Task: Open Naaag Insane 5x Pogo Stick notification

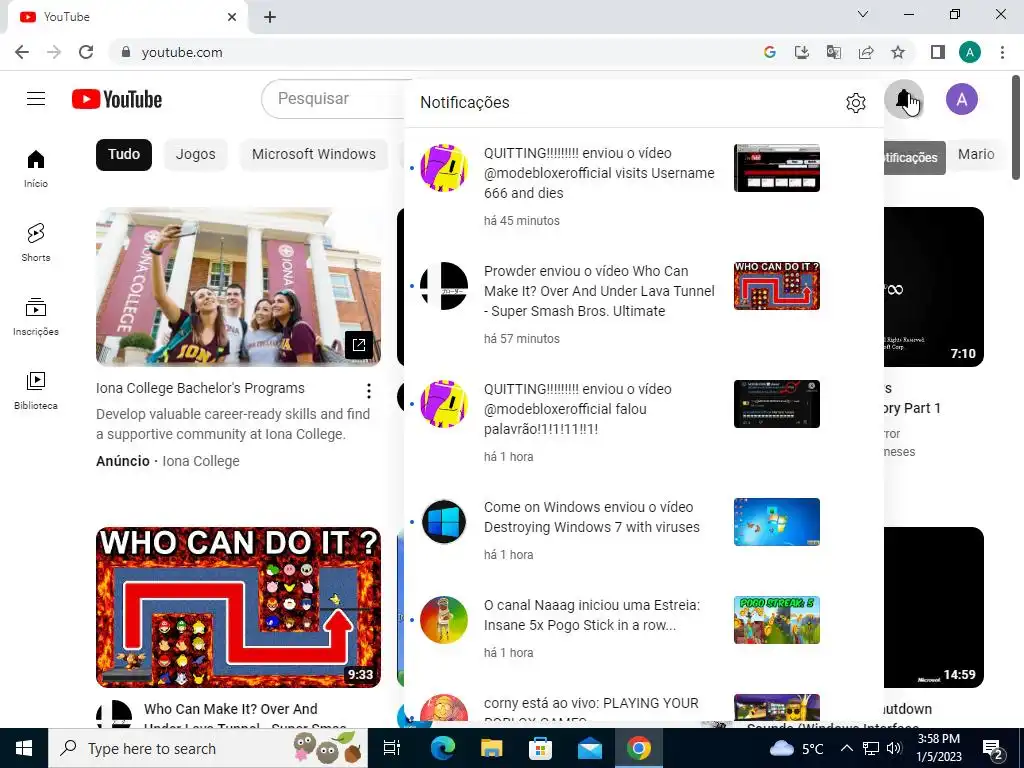Action: click(x=592, y=615)
